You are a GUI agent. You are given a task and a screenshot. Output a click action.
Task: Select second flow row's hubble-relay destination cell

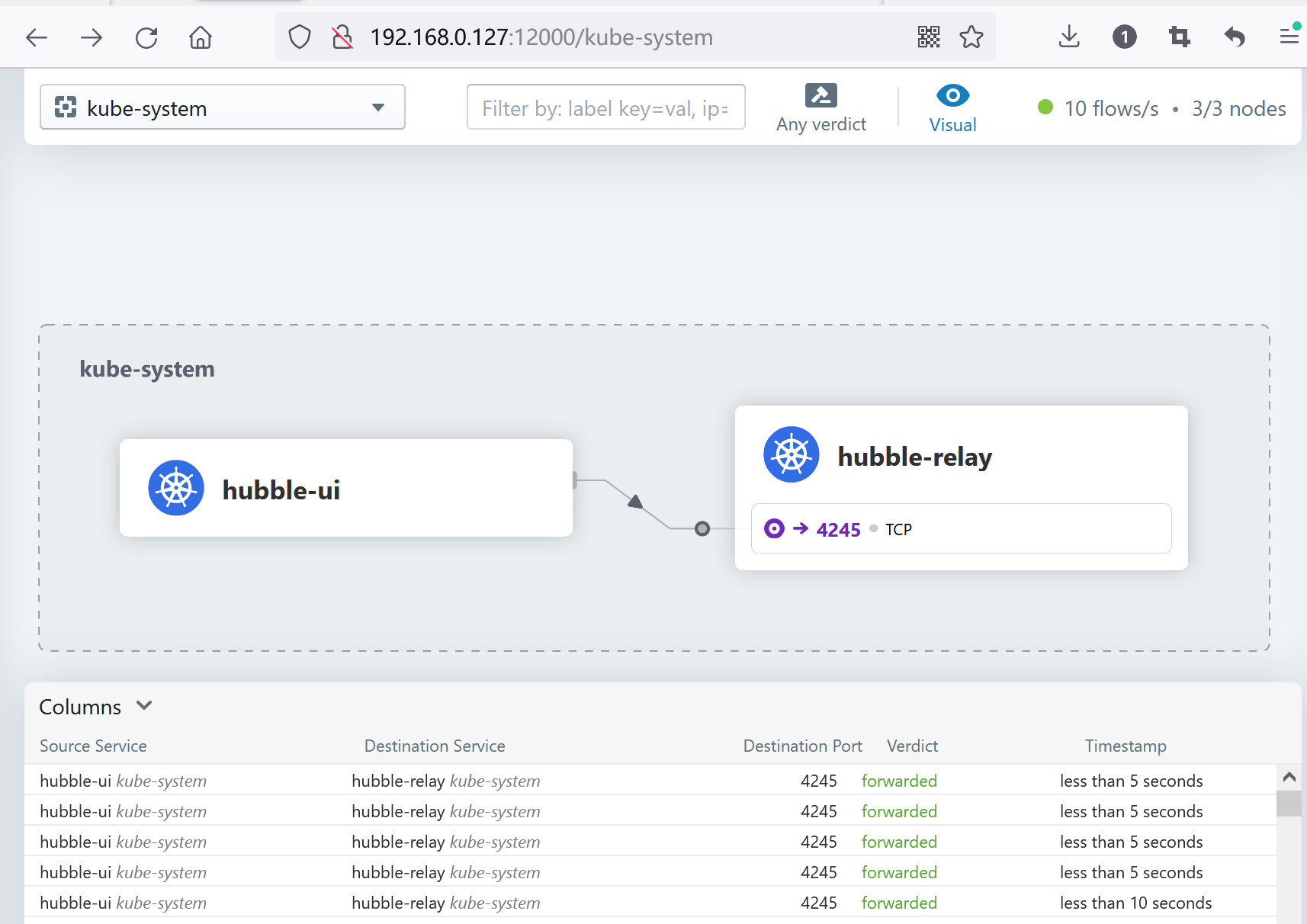[x=445, y=811]
